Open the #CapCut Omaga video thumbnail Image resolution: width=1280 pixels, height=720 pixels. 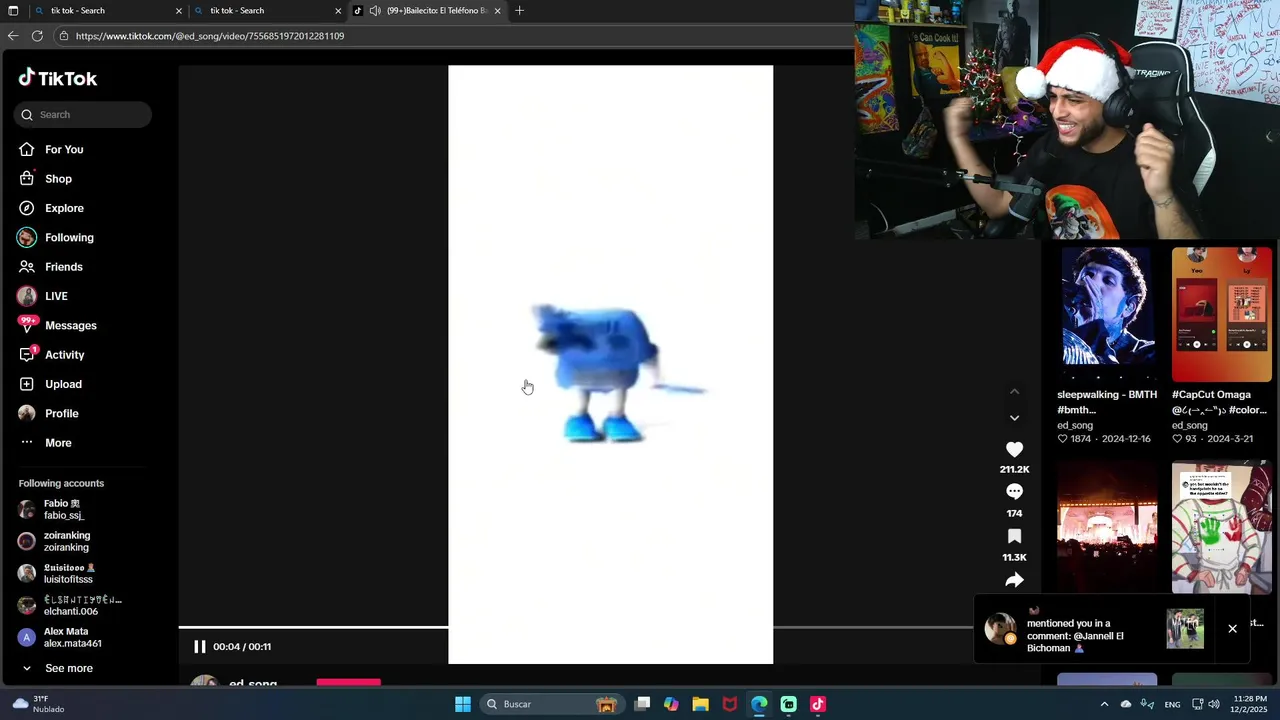coord(1221,314)
